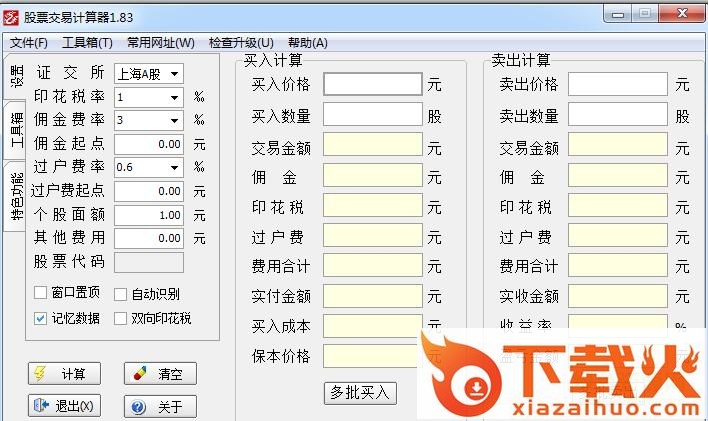Open the 文件(F) menu
Viewport: 708px width, 421px height.
pyautogui.click(x=28, y=43)
